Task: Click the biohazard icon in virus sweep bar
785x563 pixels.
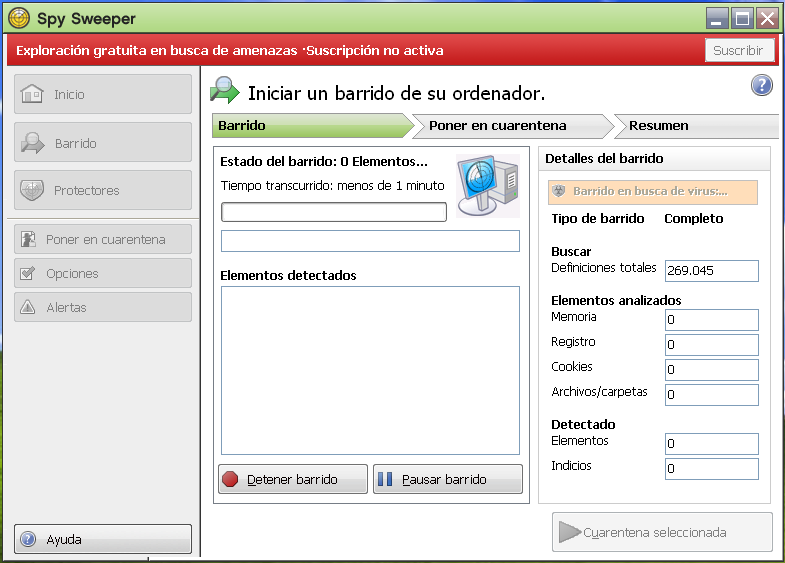Action: click(x=559, y=191)
